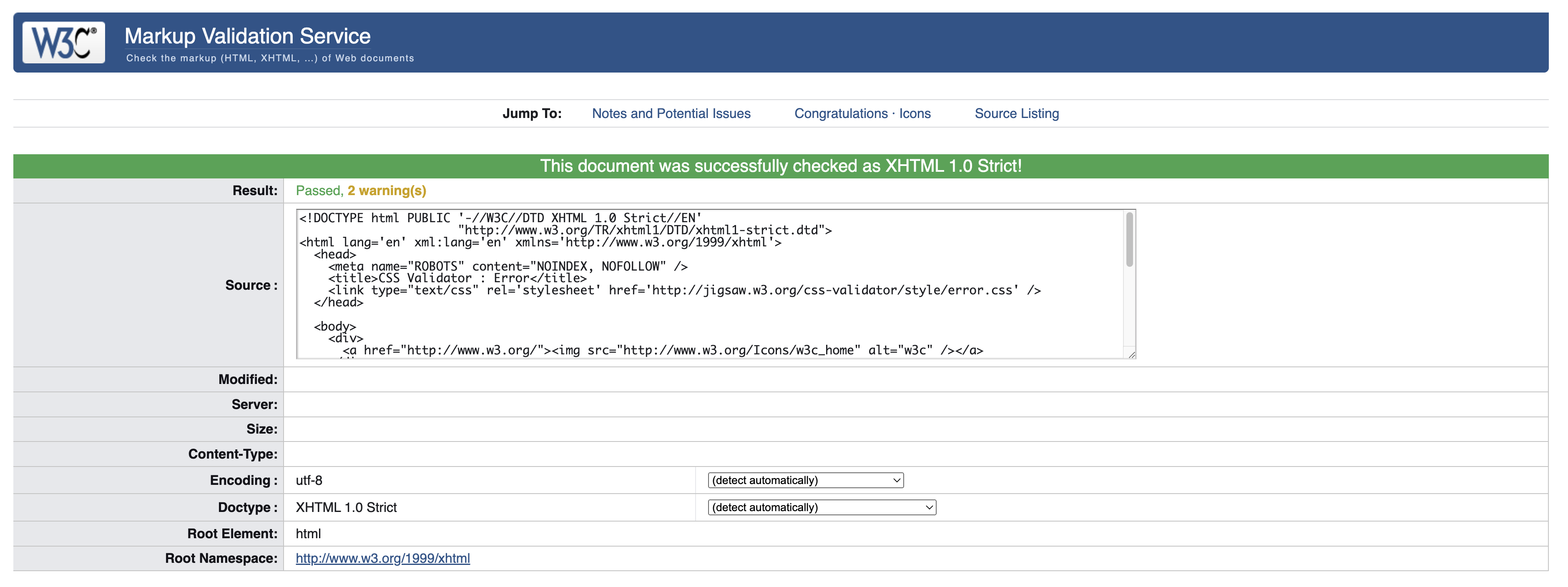This screenshot has width=1568, height=587.
Task: Click the 'Result:' row label
Action: 254,191
